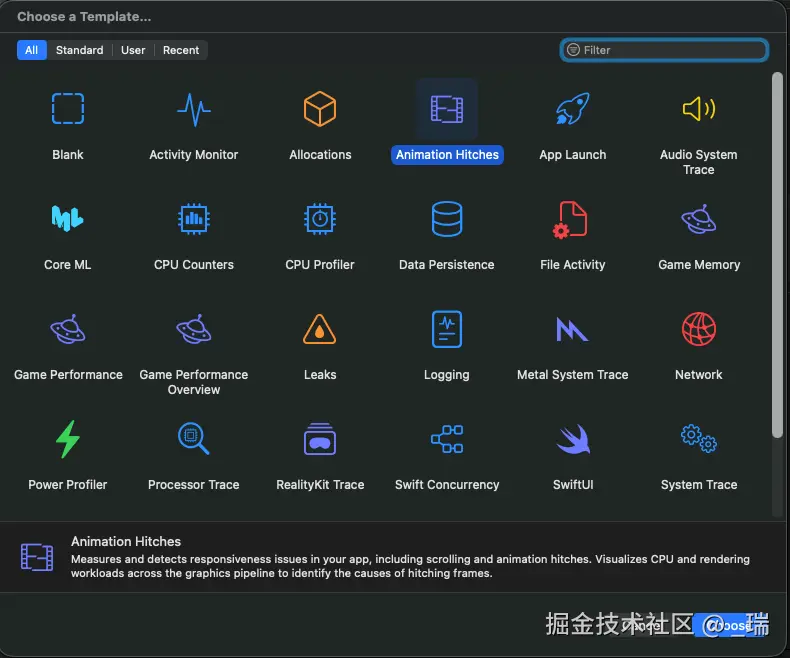Select the System Trace gears icon
Screen dimensions: 790x658
(699, 438)
